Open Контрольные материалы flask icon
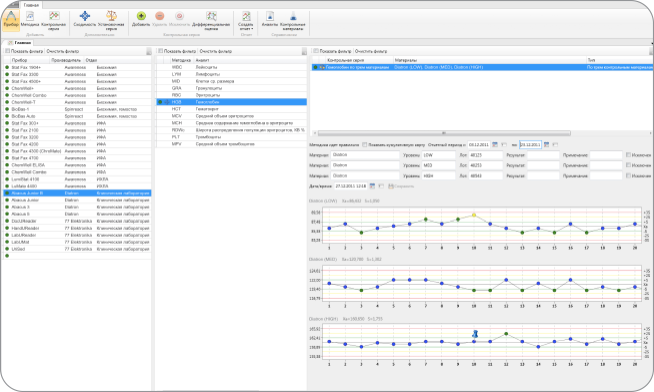 pyautogui.click(x=293, y=16)
